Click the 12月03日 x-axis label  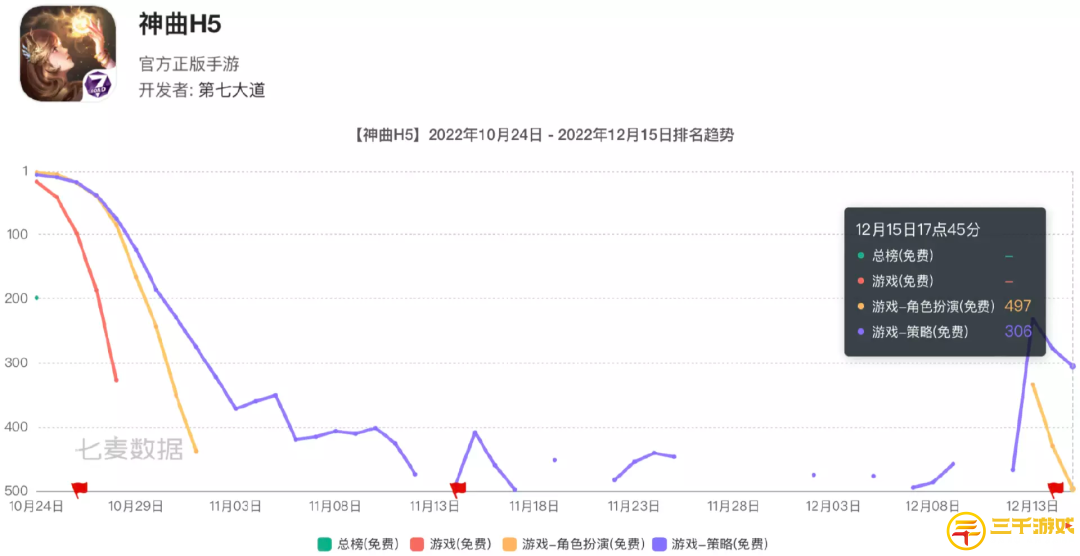click(x=833, y=506)
